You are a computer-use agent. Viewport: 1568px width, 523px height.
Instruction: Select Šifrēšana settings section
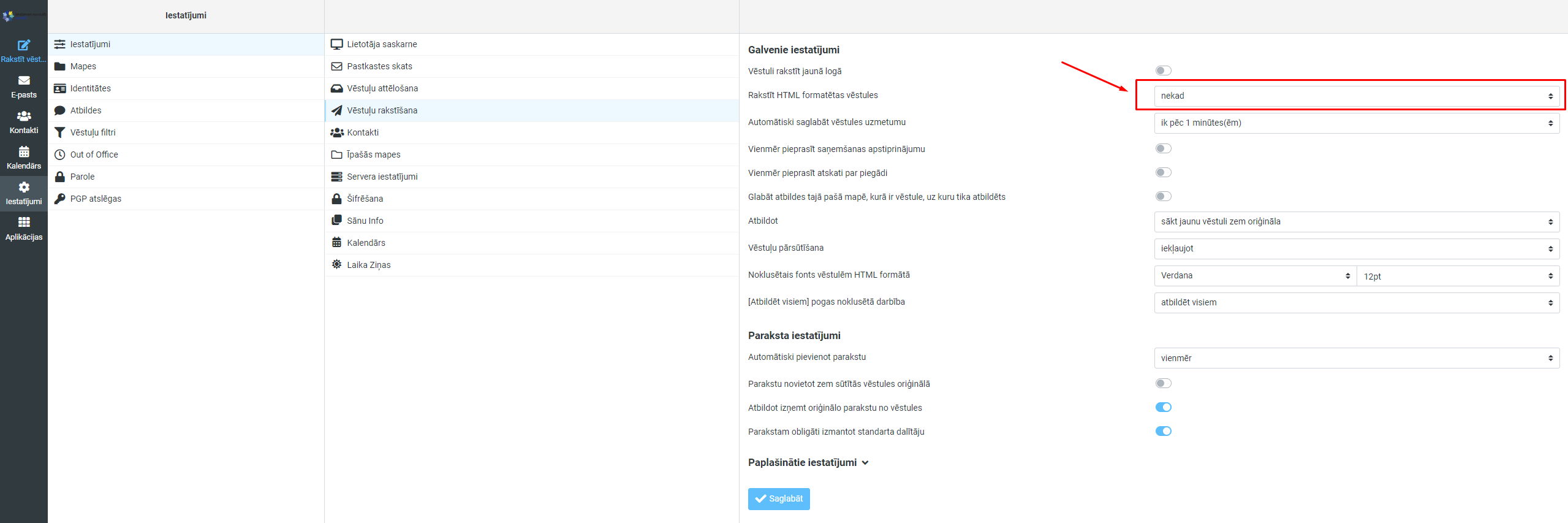(365, 199)
